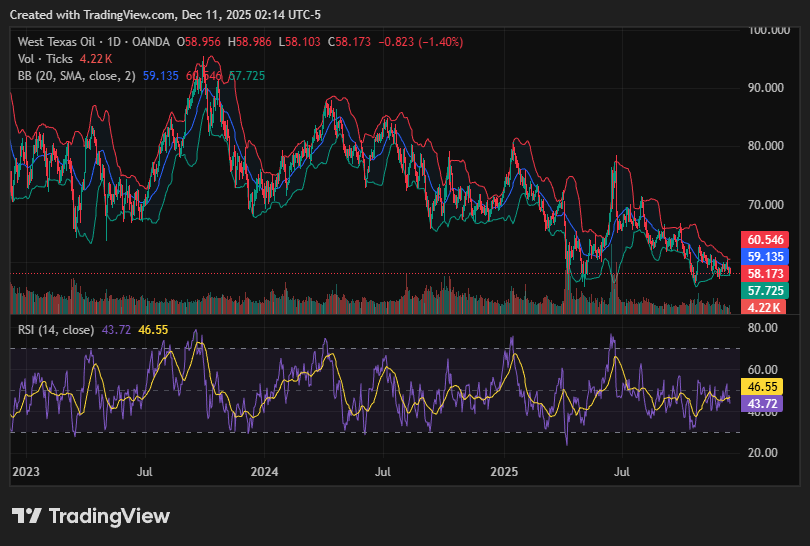Click the green 57.725 lower band price tag
This screenshot has width=810, height=546.
pyautogui.click(x=765, y=290)
